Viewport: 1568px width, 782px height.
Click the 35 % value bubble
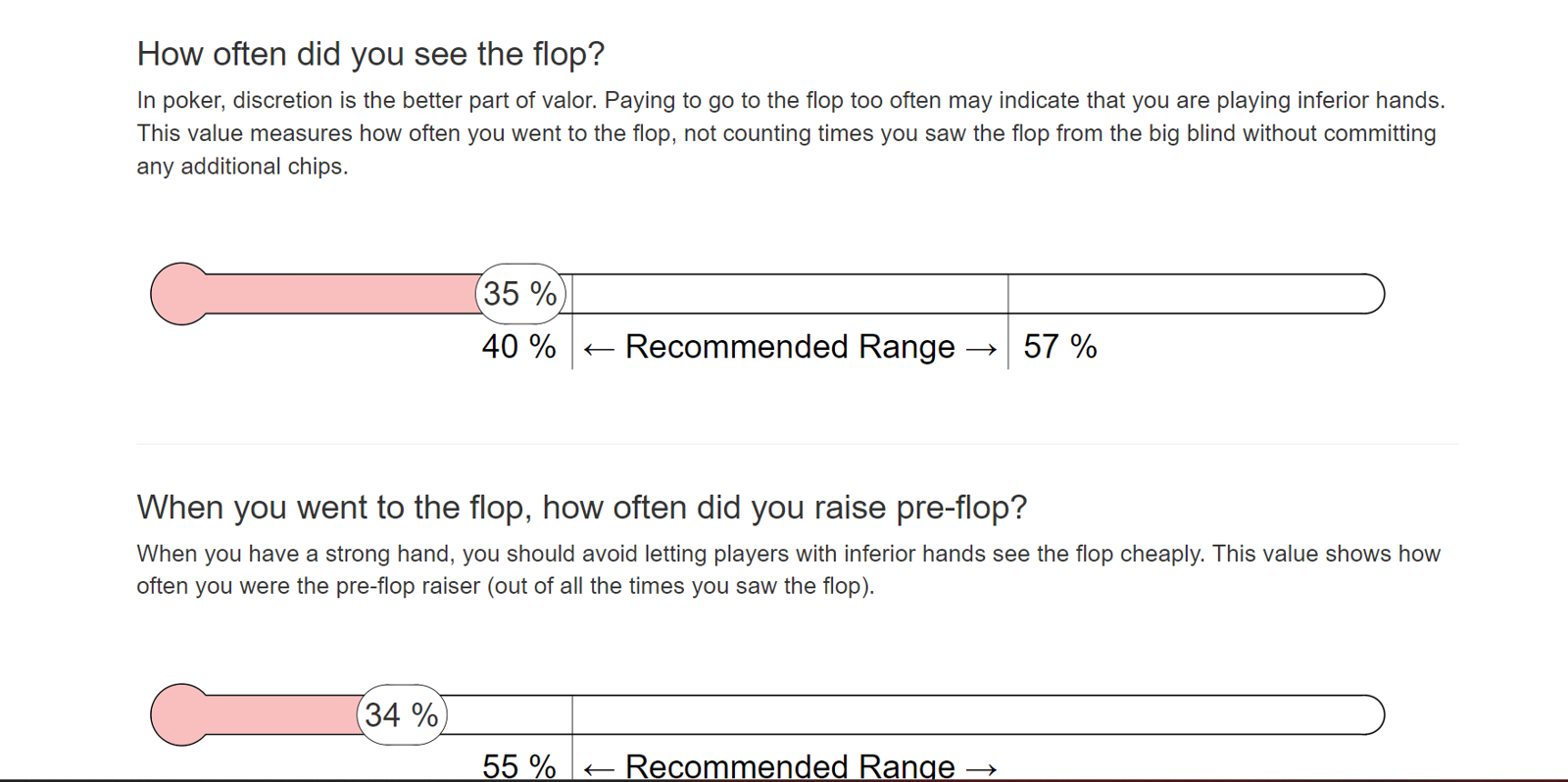(x=520, y=293)
